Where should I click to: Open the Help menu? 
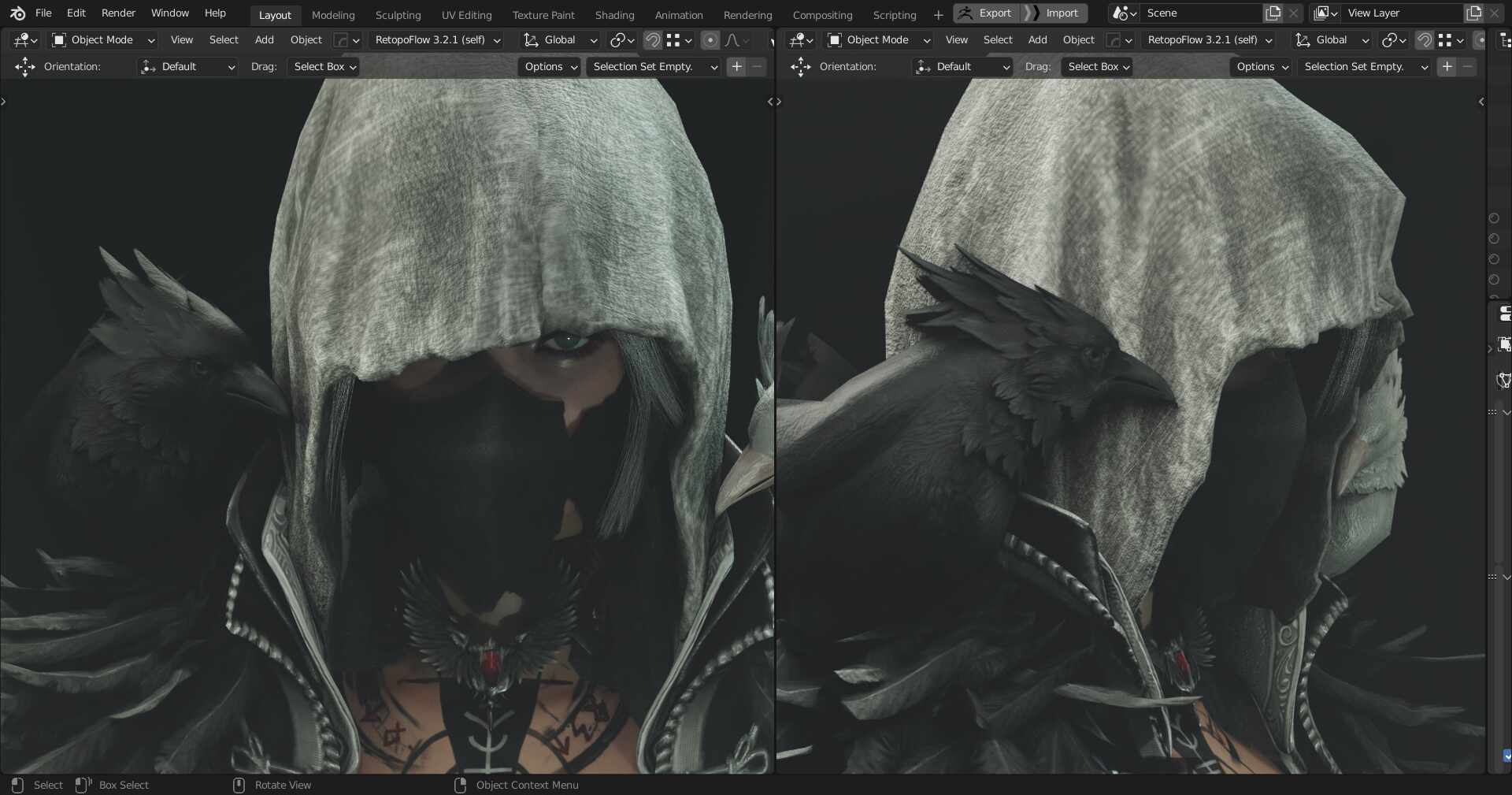215,13
